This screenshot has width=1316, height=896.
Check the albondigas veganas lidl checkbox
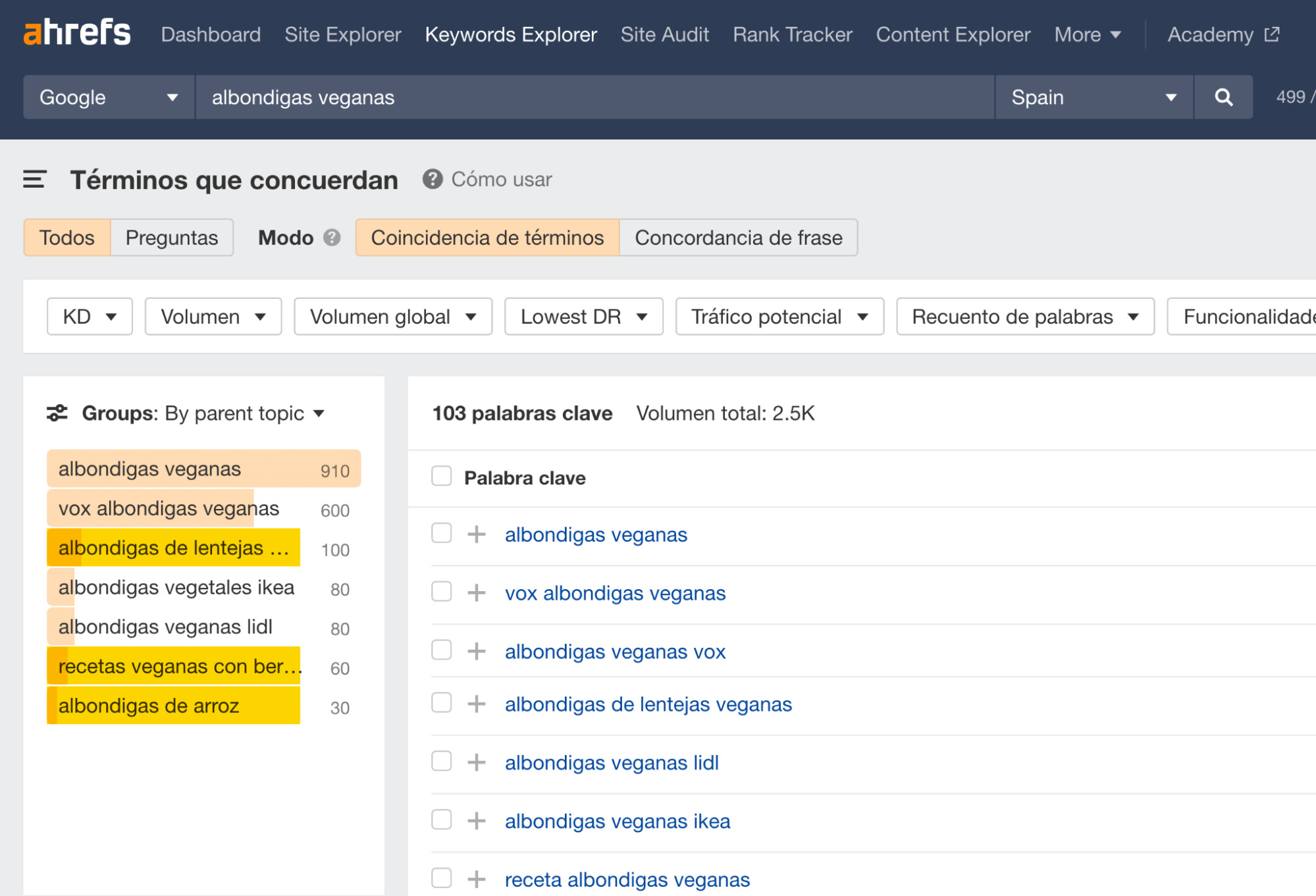[x=441, y=760]
